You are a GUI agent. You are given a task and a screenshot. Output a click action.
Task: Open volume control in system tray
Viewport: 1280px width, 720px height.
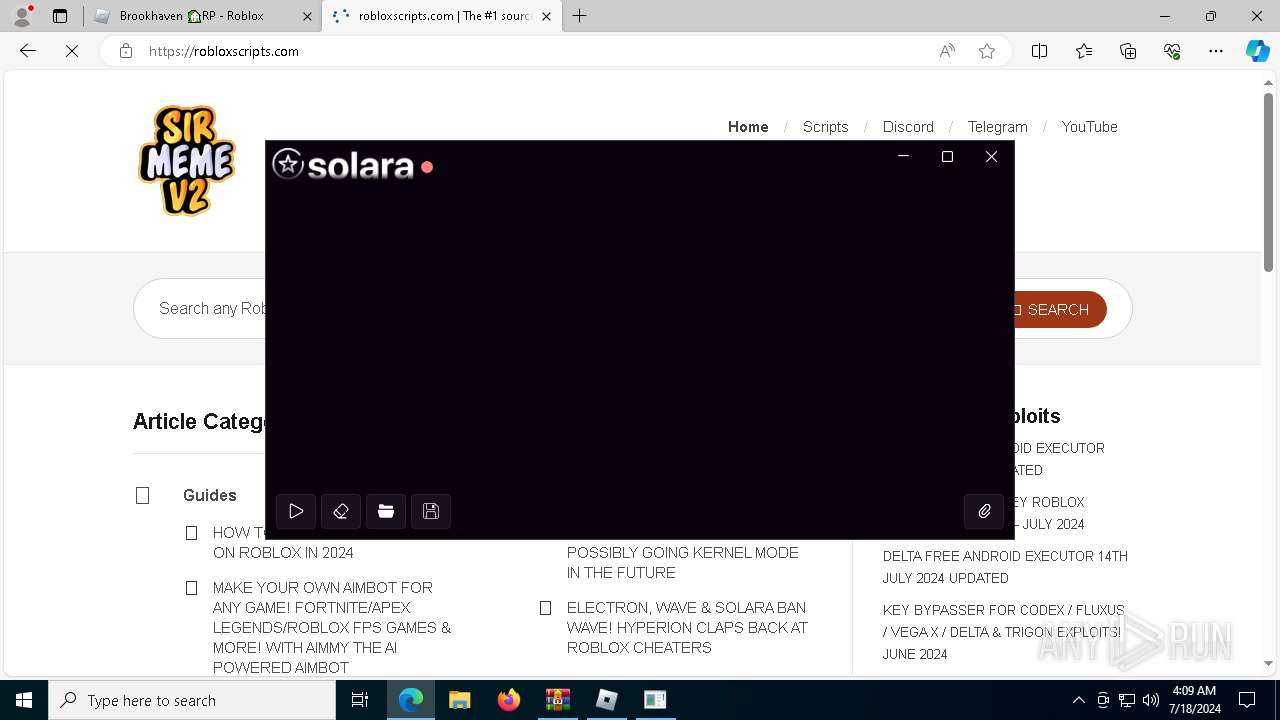[x=1150, y=700]
